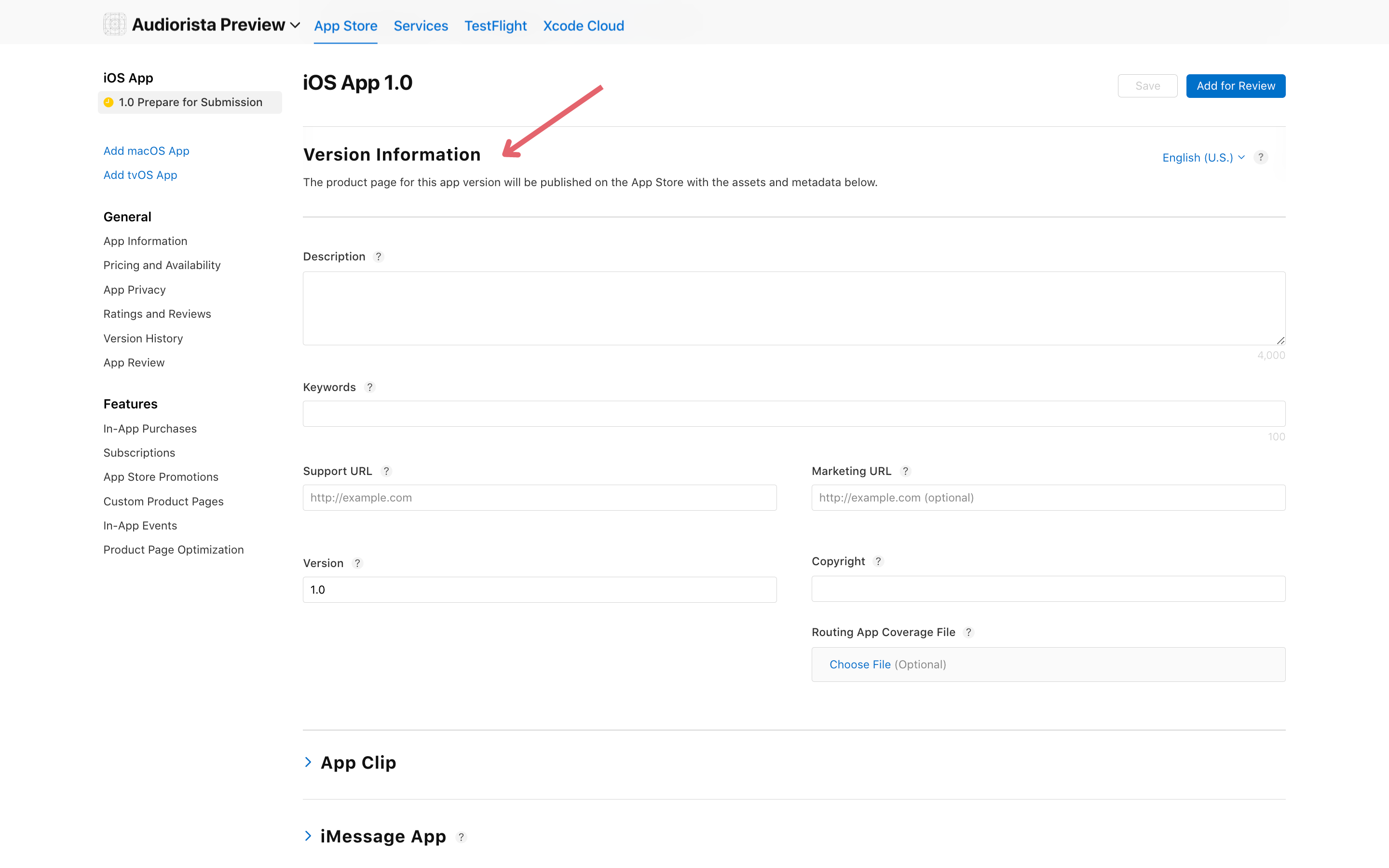Screen dimensions: 1389x868
Task: Go to the TestFlight tab
Action: click(x=495, y=26)
